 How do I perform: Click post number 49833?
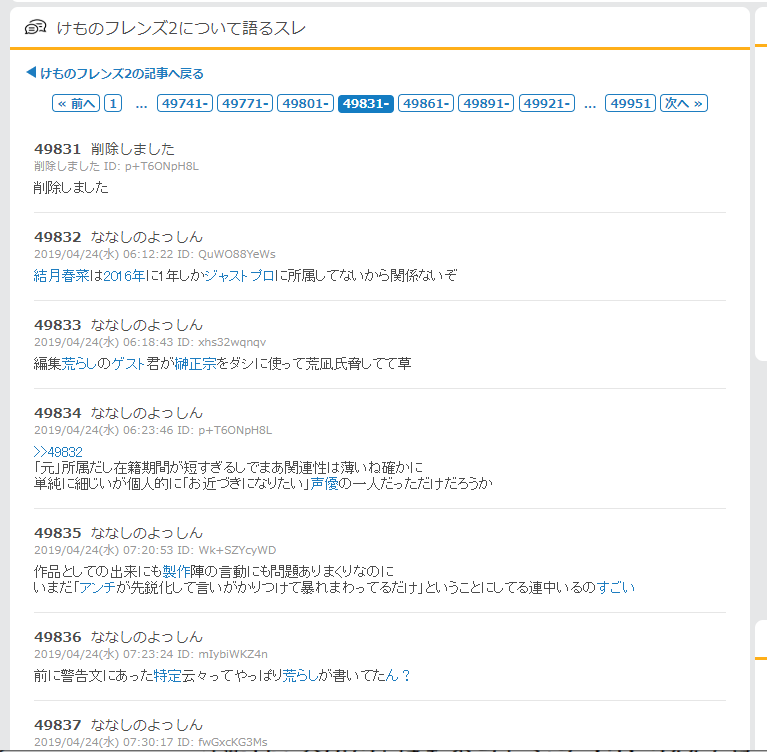click(x=57, y=325)
